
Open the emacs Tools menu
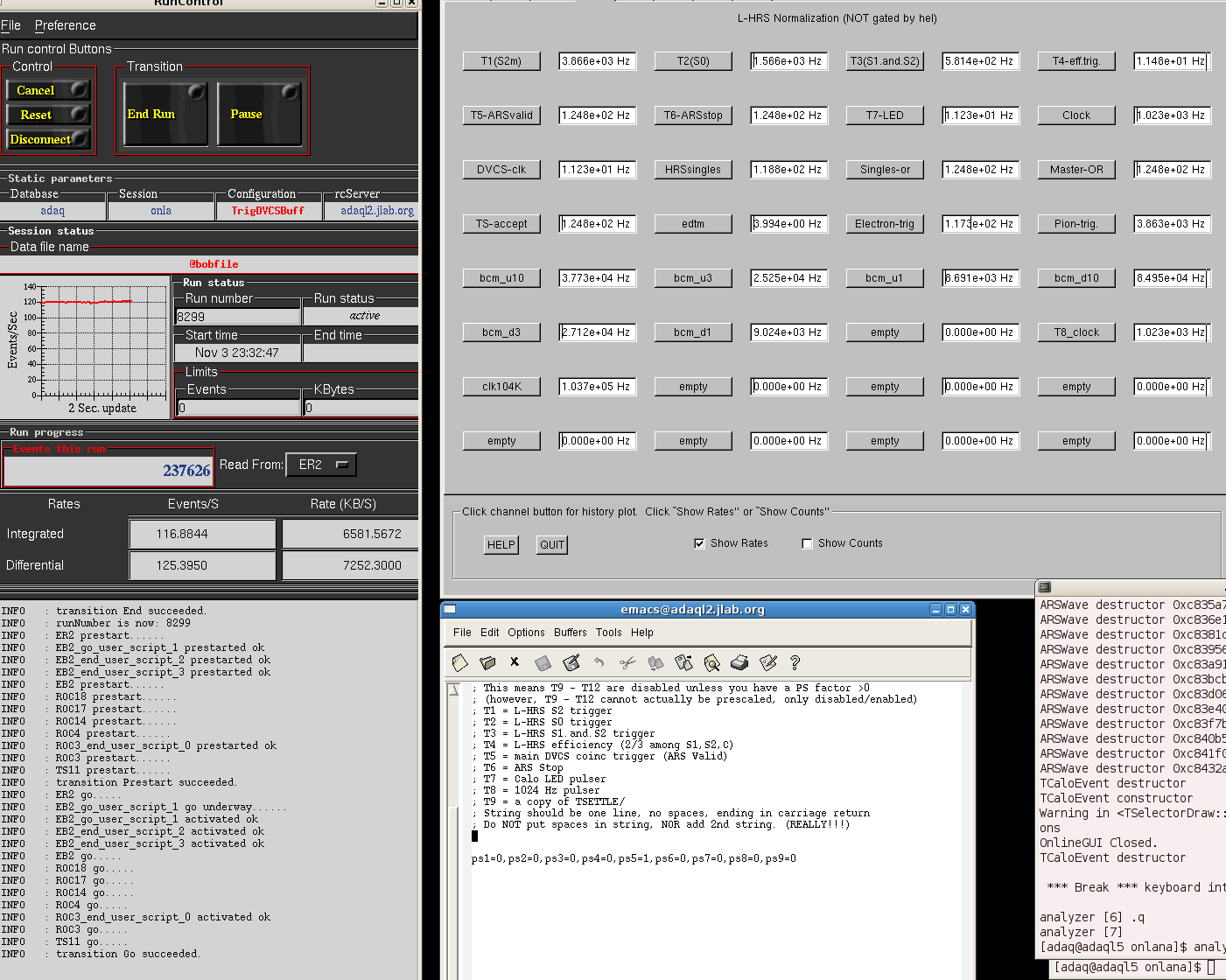(x=609, y=633)
